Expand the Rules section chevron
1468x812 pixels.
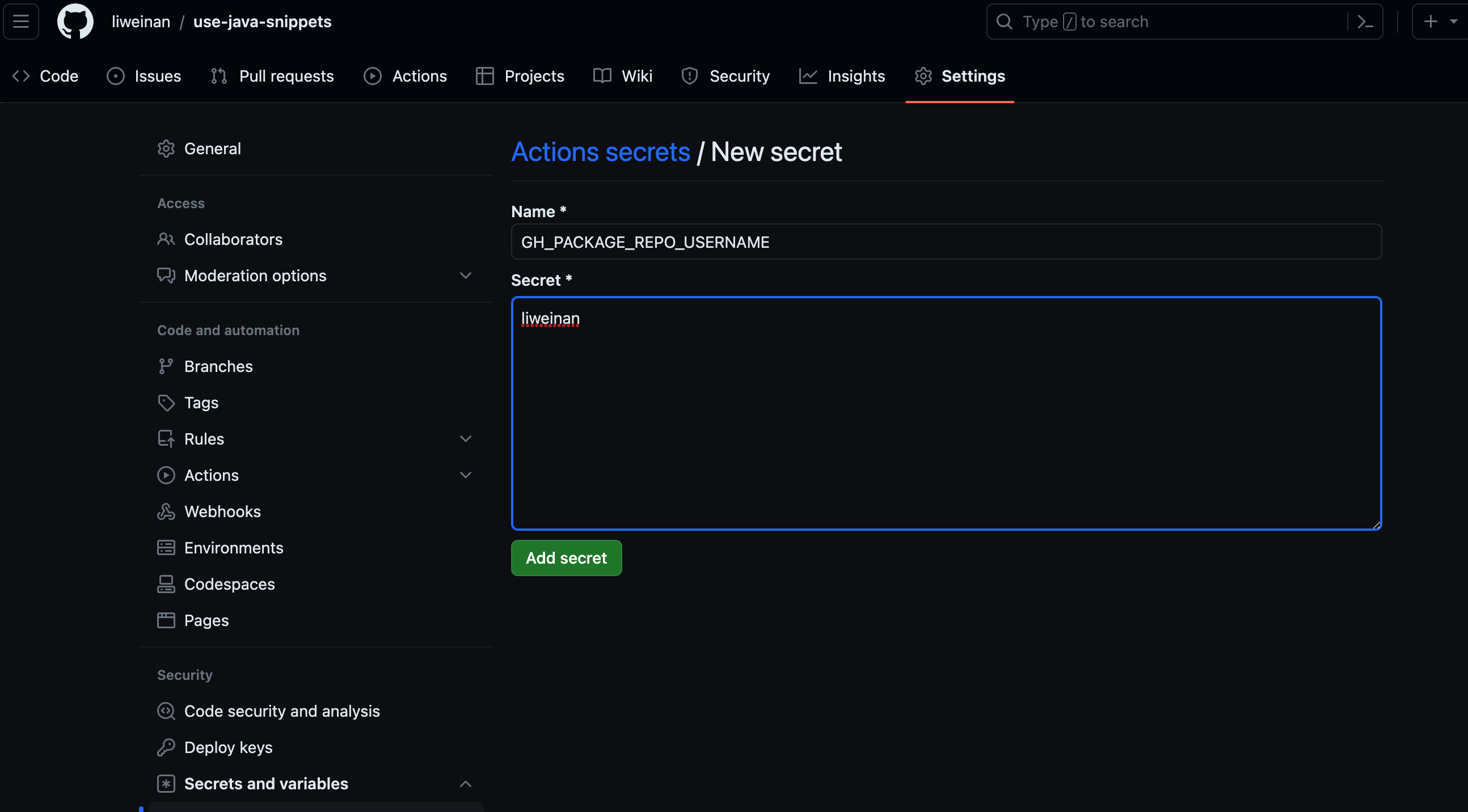pos(465,439)
